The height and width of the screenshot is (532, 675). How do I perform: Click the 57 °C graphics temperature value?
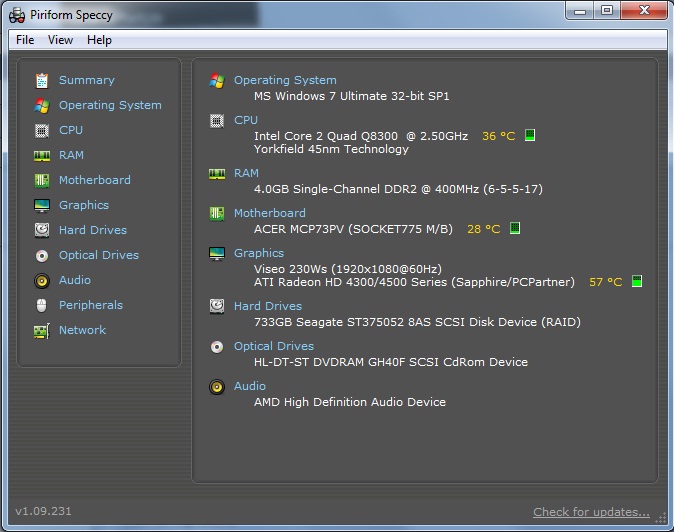click(606, 282)
